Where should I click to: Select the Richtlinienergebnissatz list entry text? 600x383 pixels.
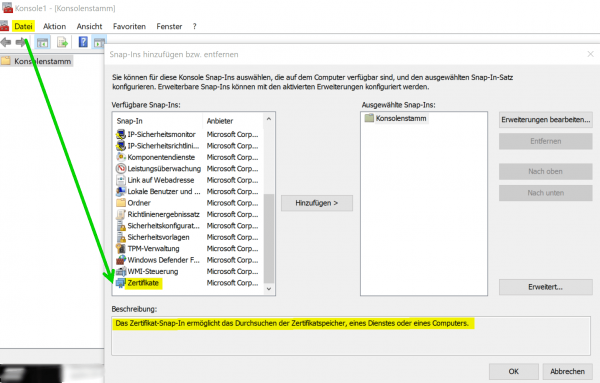pyautogui.click(x=163, y=214)
